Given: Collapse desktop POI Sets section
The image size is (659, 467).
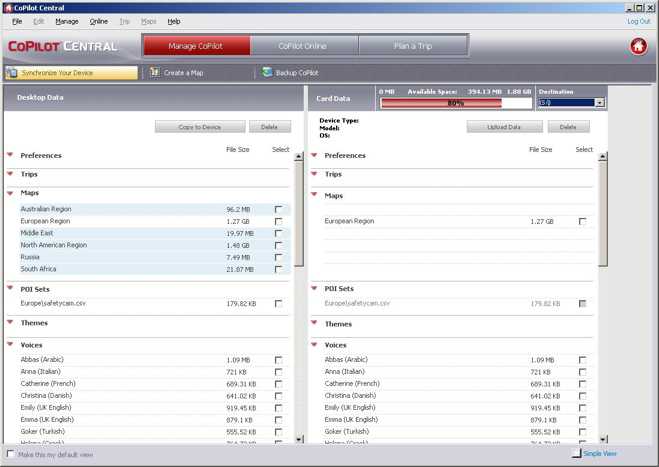Looking at the screenshot, I should [10, 288].
